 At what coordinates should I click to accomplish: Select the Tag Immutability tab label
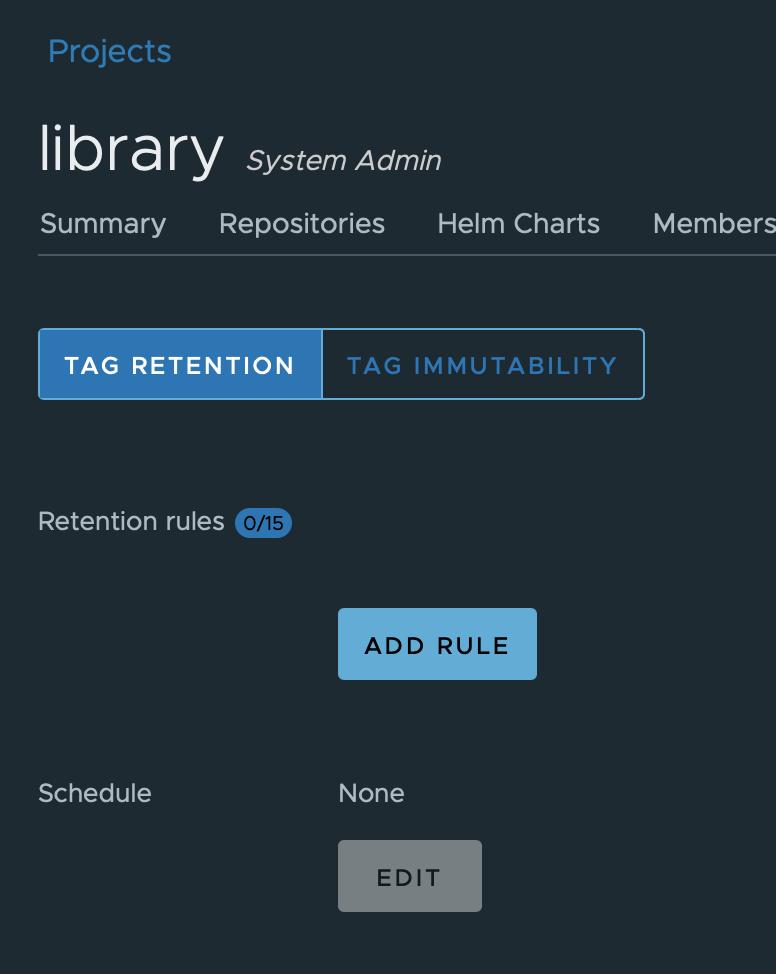click(483, 364)
